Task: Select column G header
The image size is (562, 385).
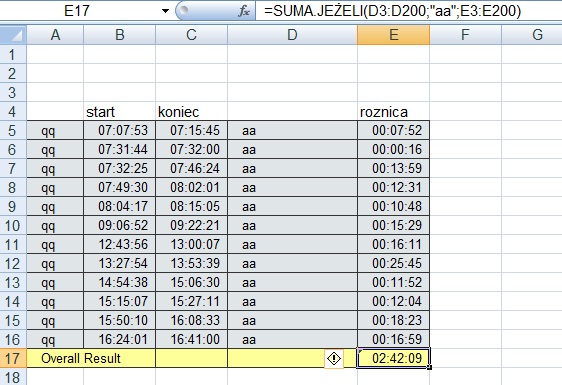Action: [532, 35]
